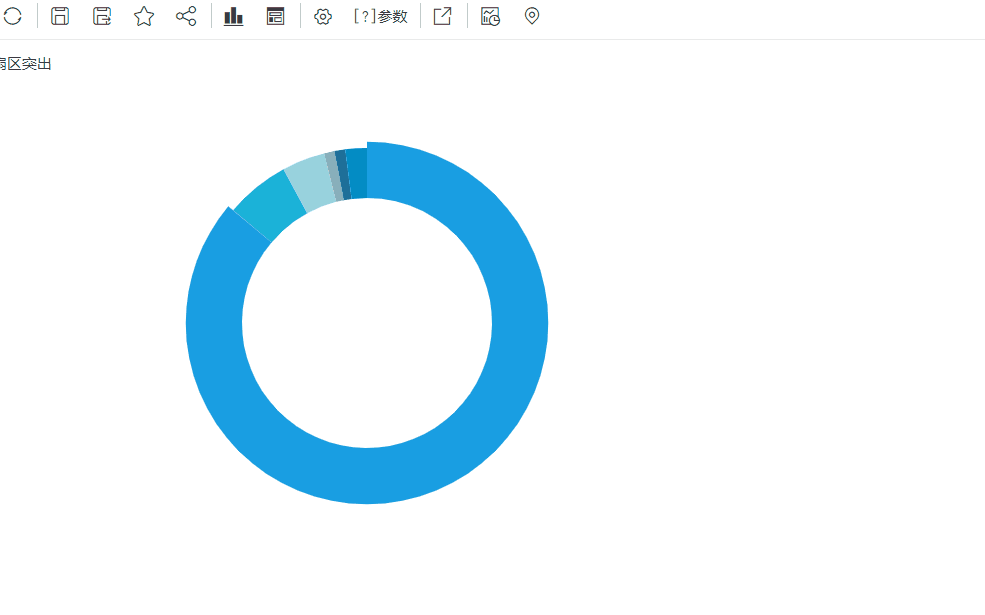Click the location pin icon
Image resolution: width=985 pixels, height=615 pixels.
[531, 16]
